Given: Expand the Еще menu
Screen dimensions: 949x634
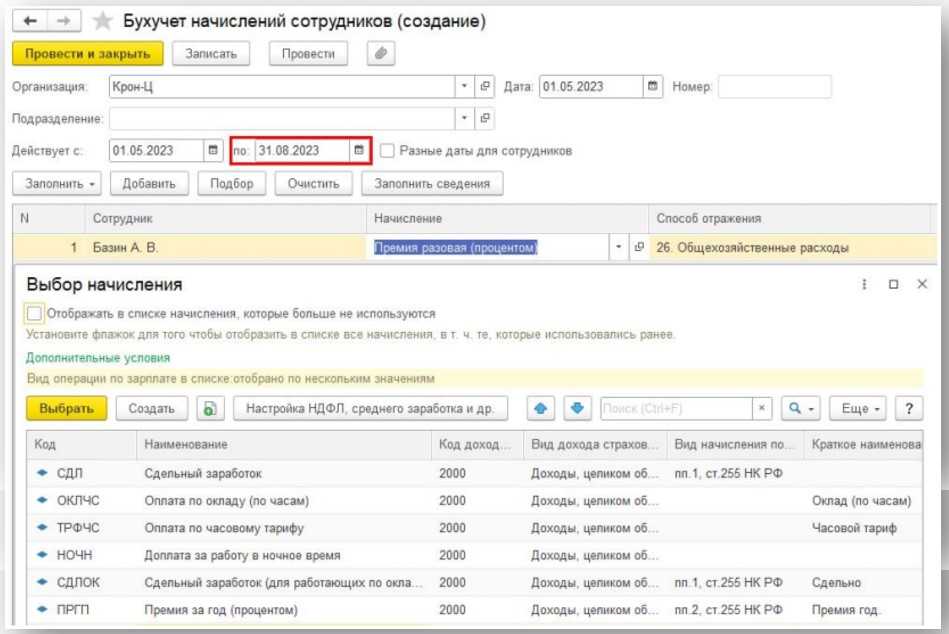Looking at the screenshot, I should pos(858,409).
